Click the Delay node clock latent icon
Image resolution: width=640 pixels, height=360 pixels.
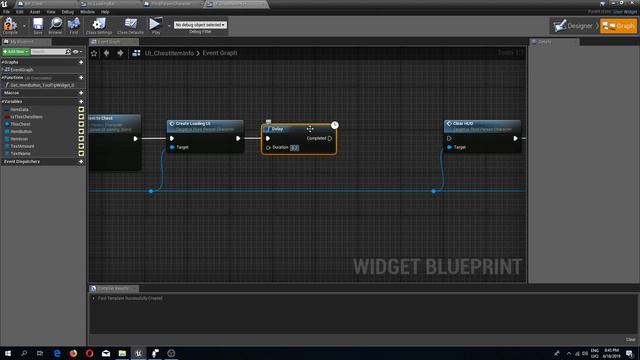[335, 125]
